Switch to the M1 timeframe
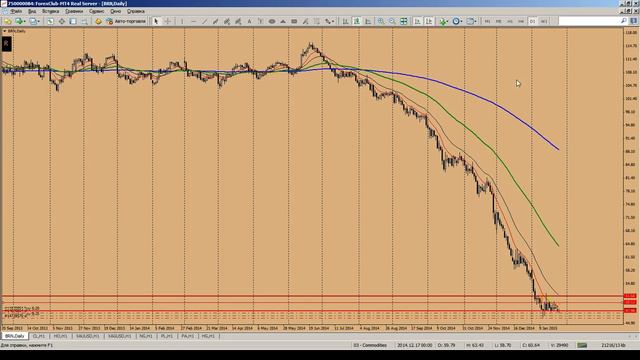The image size is (640, 360). point(487,21)
